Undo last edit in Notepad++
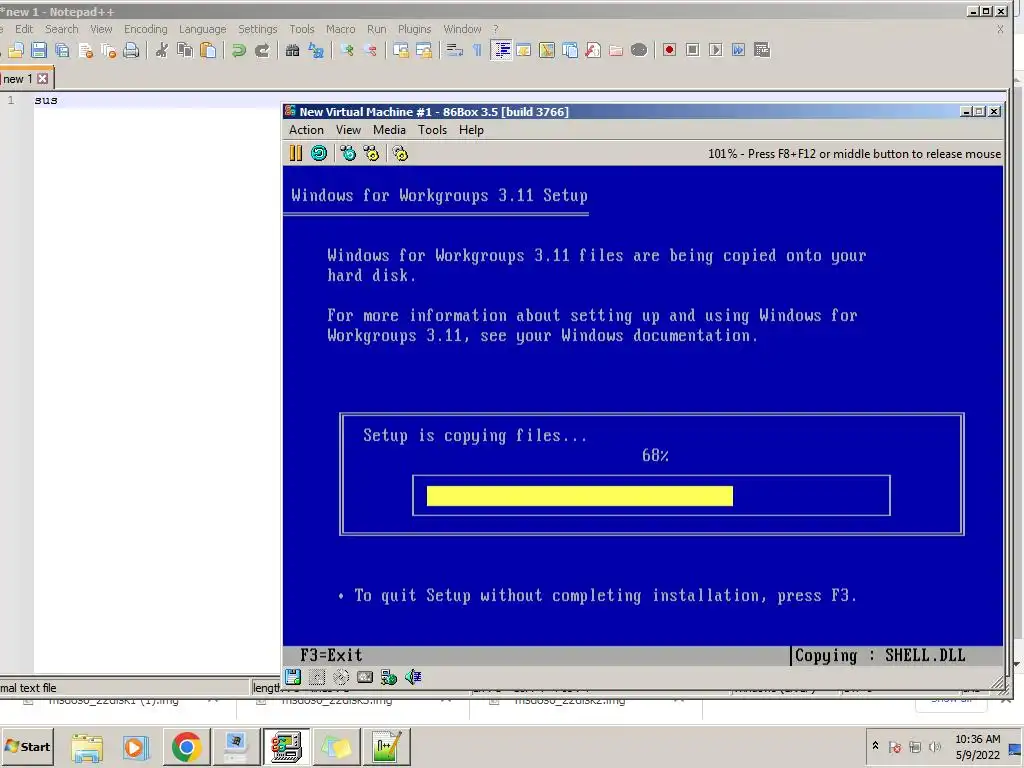This screenshot has width=1024, height=768. coord(238,50)
